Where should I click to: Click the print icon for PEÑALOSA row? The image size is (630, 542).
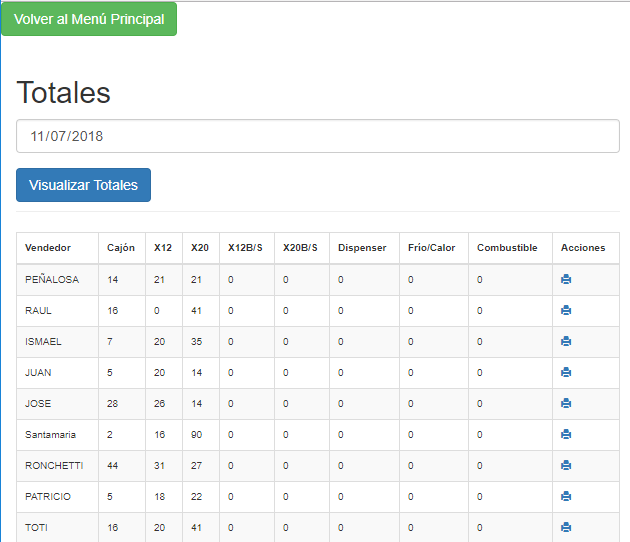[566, 280]
